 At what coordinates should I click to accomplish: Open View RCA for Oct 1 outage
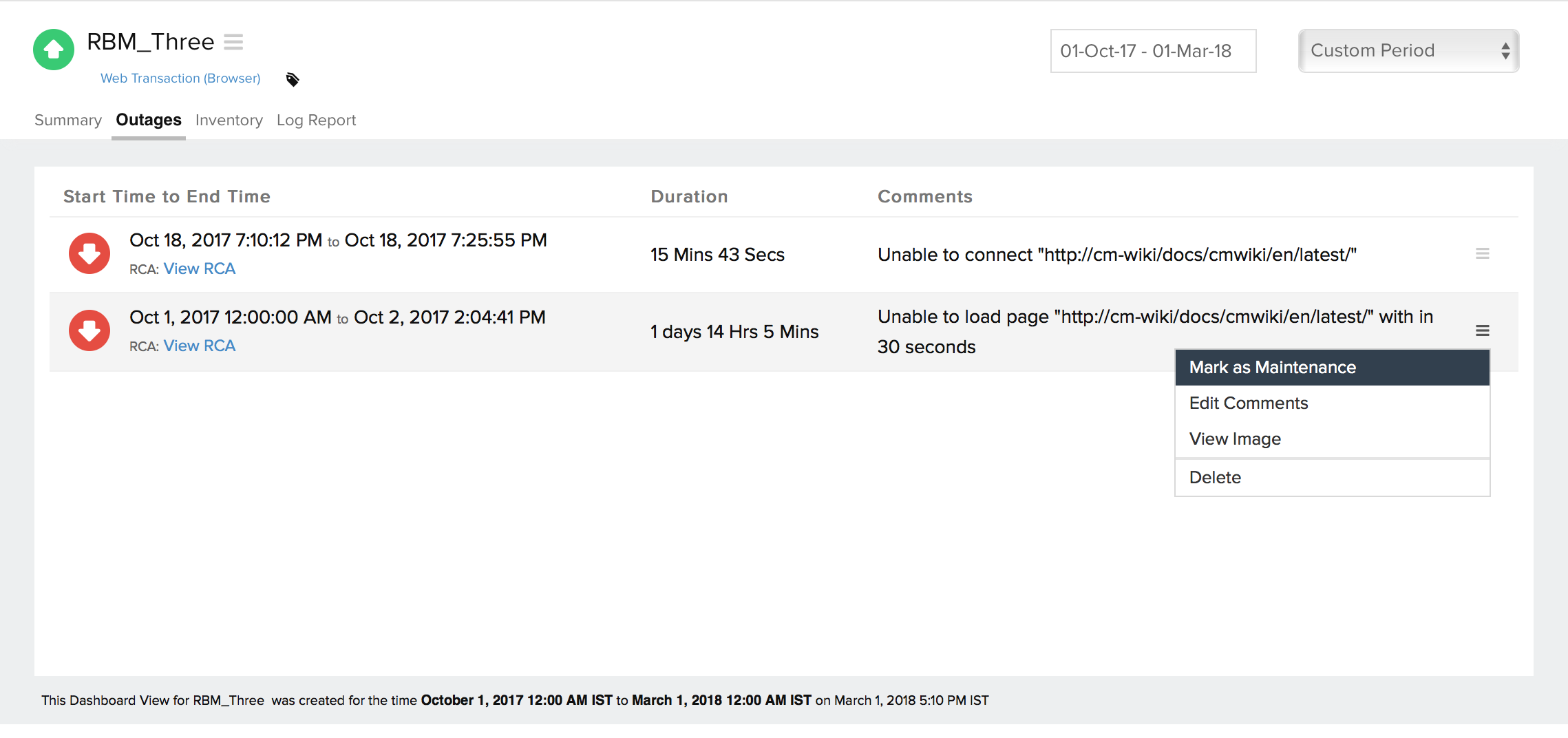tap(199, 346)
